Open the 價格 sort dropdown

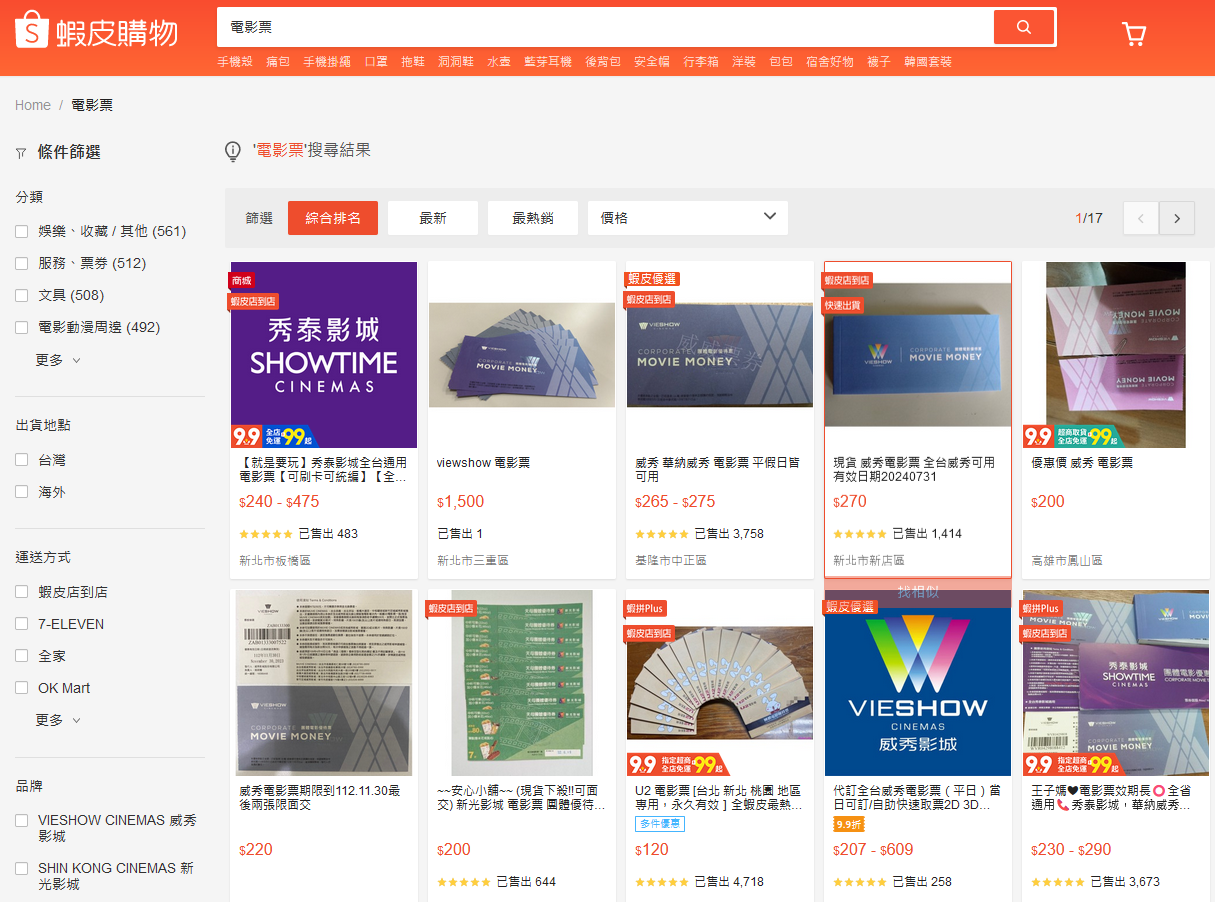[688, 218]
